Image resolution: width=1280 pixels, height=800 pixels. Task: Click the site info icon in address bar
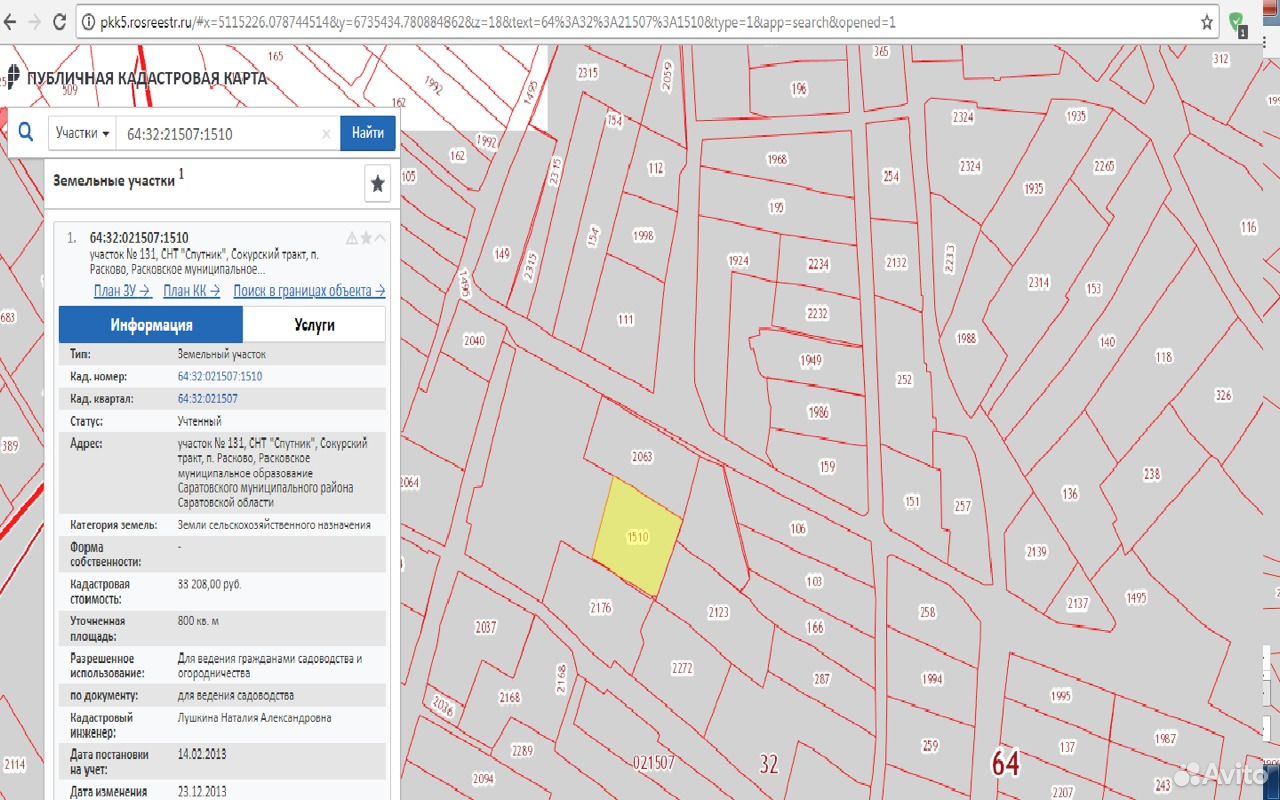click(x=90, y=21)
